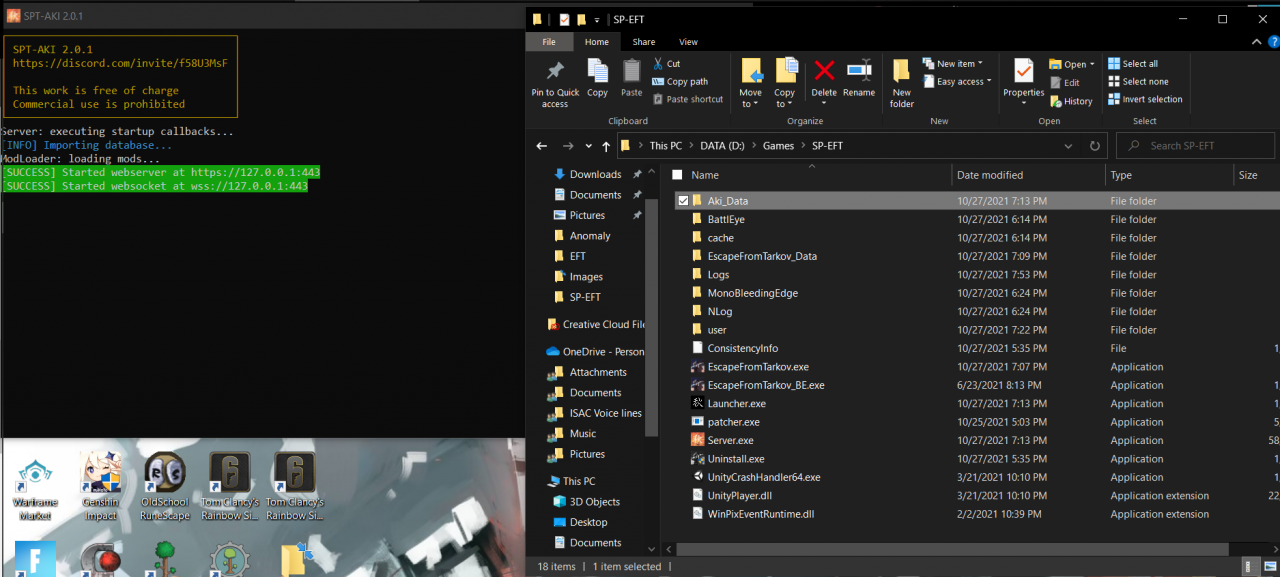1280x577 pixels.
Task: Switch to the View ribbon tab
Action: 688,42
